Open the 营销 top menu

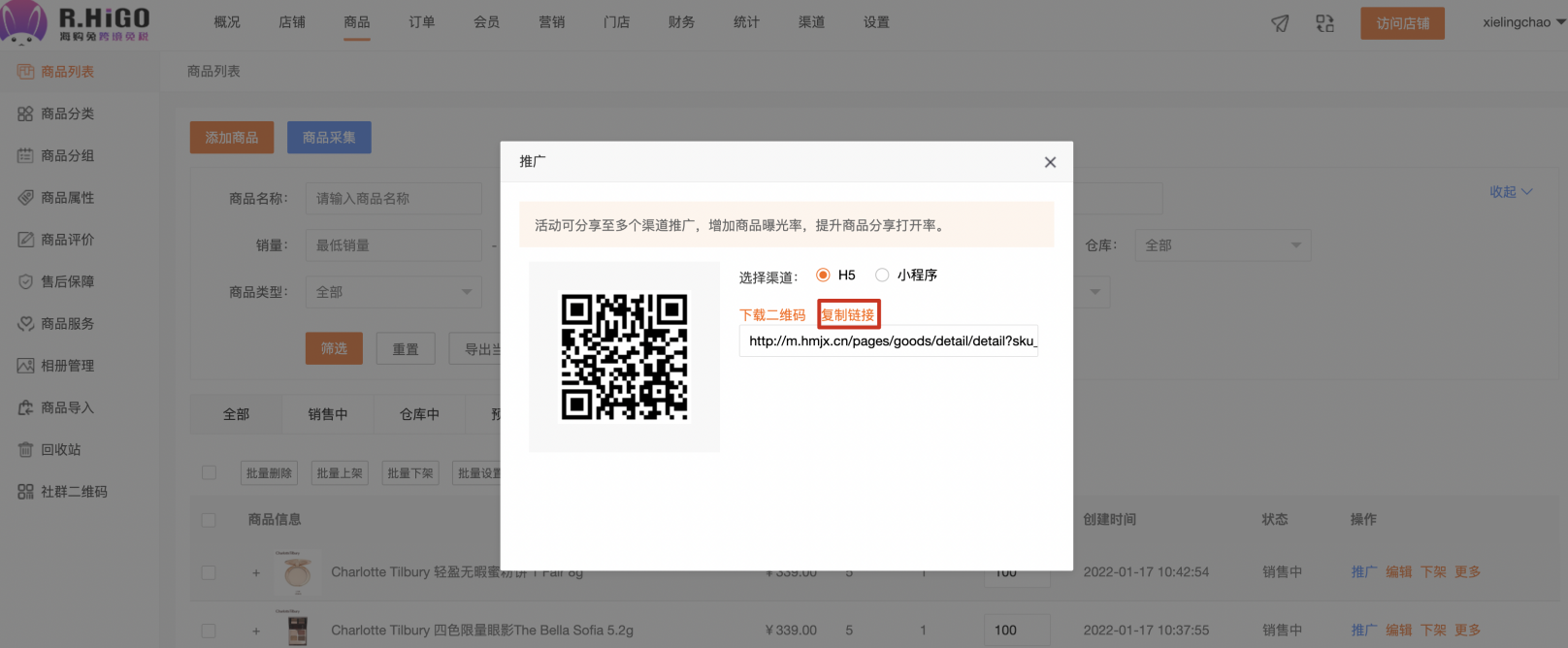point(552,22)
